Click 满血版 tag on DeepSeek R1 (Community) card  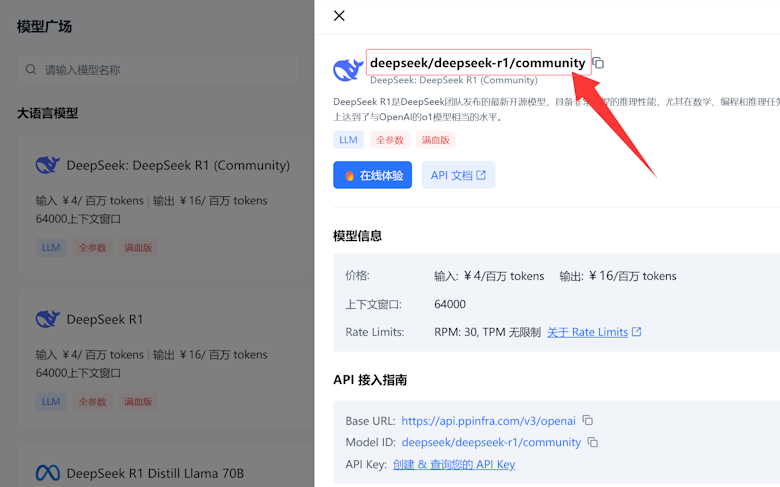pyautogui.click(x=138, y=247)
